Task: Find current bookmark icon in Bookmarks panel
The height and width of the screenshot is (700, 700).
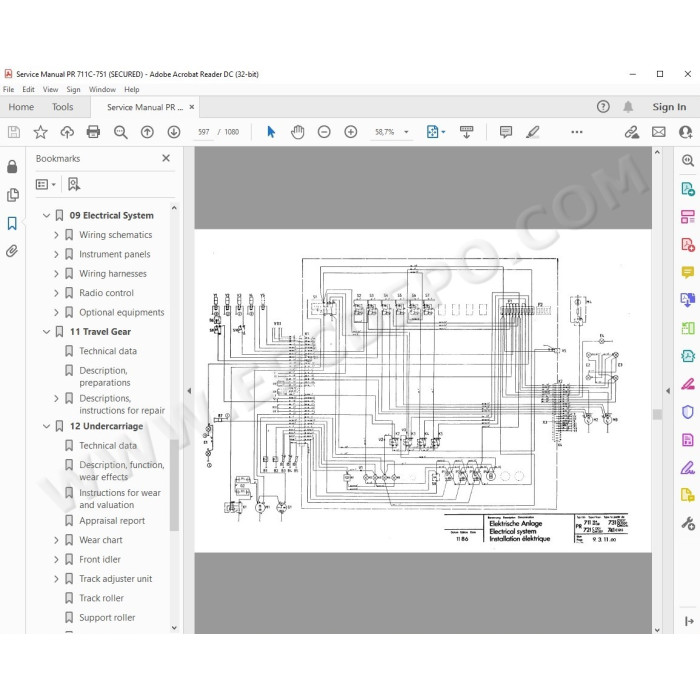Action: 74,184
